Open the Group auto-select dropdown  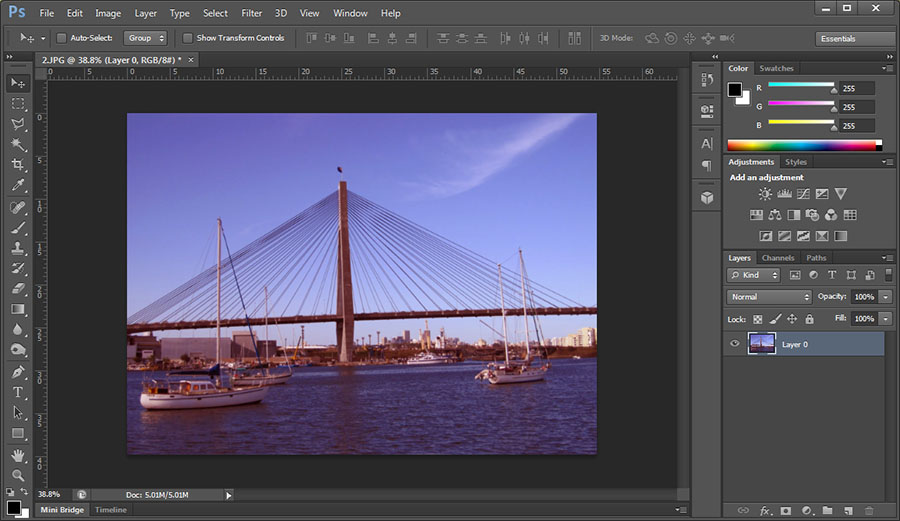145,38
